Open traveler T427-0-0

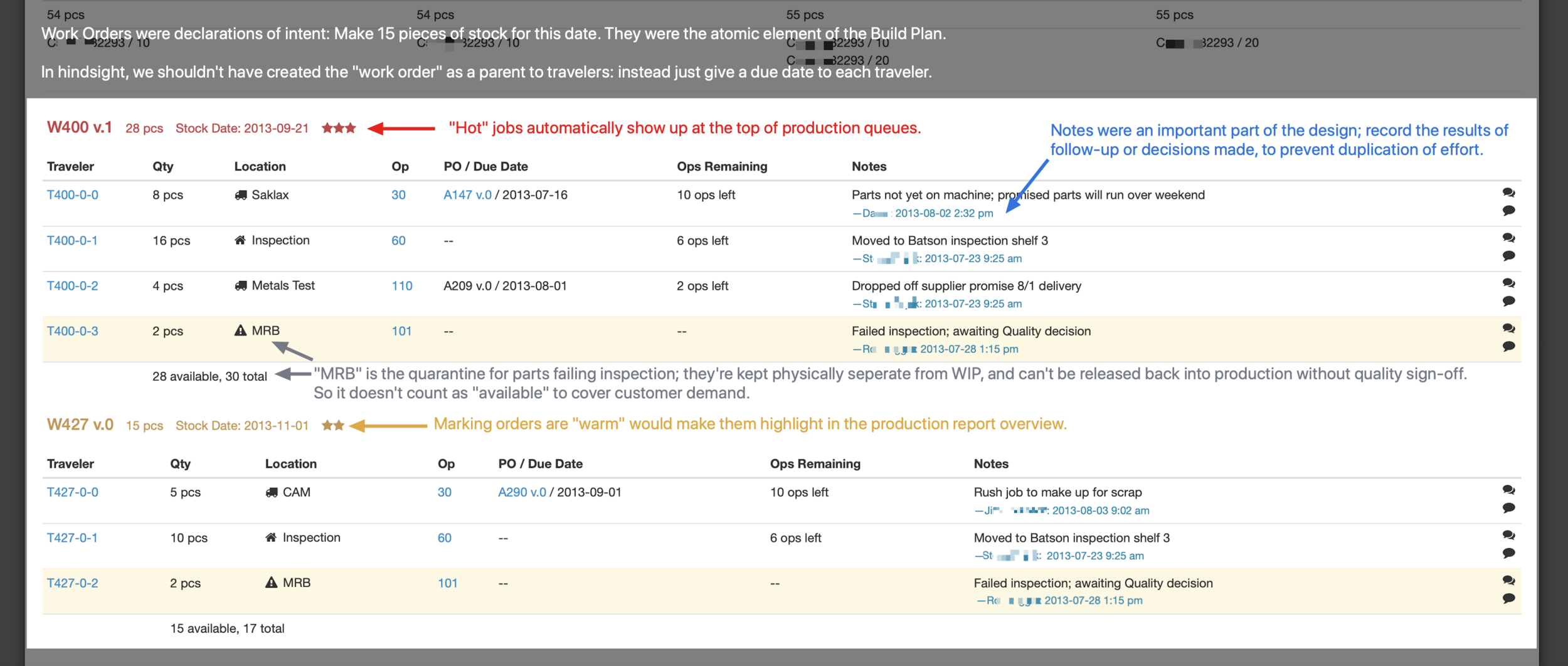(x=73, y=492)
